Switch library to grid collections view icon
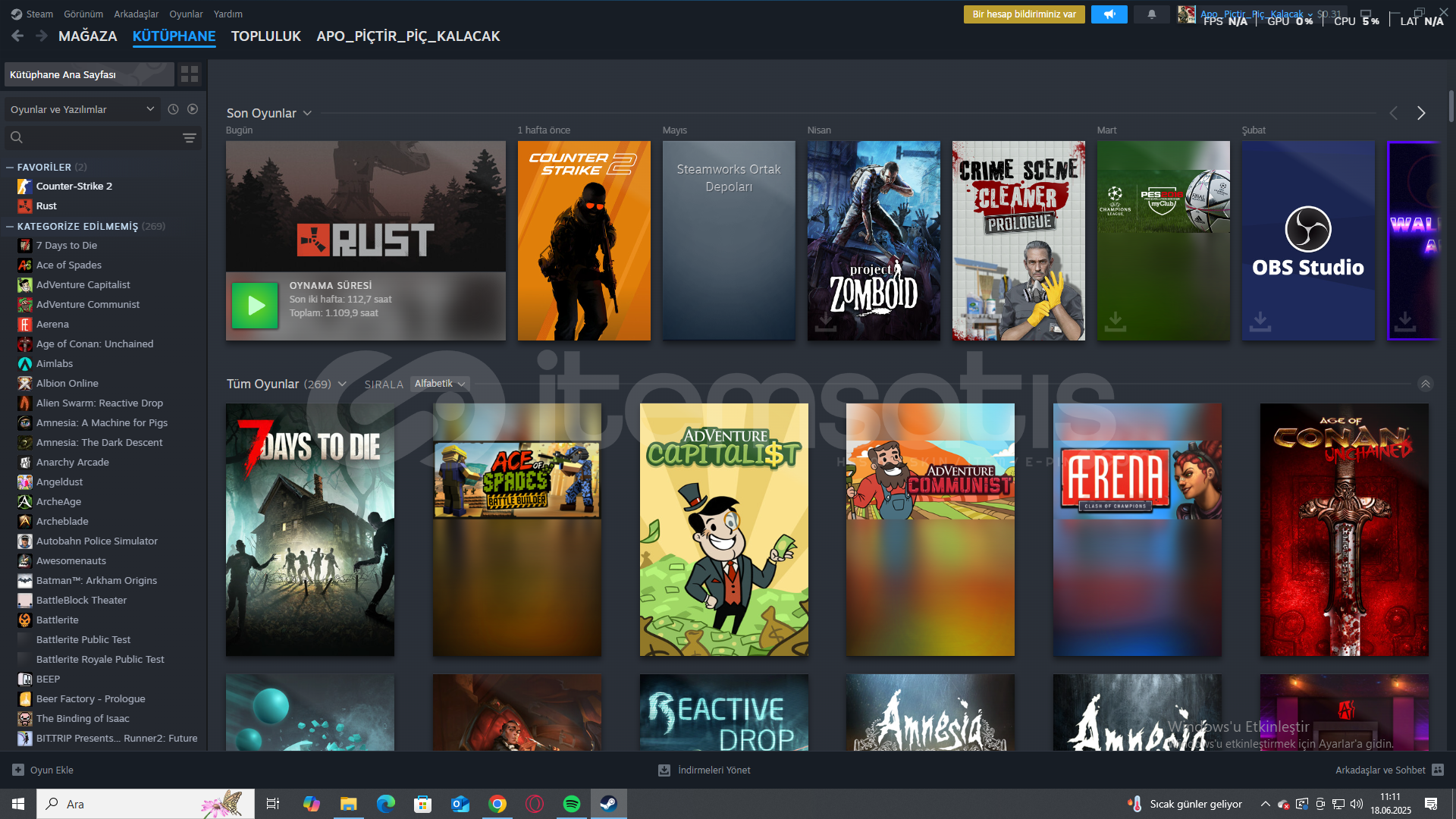 point(190,74)
